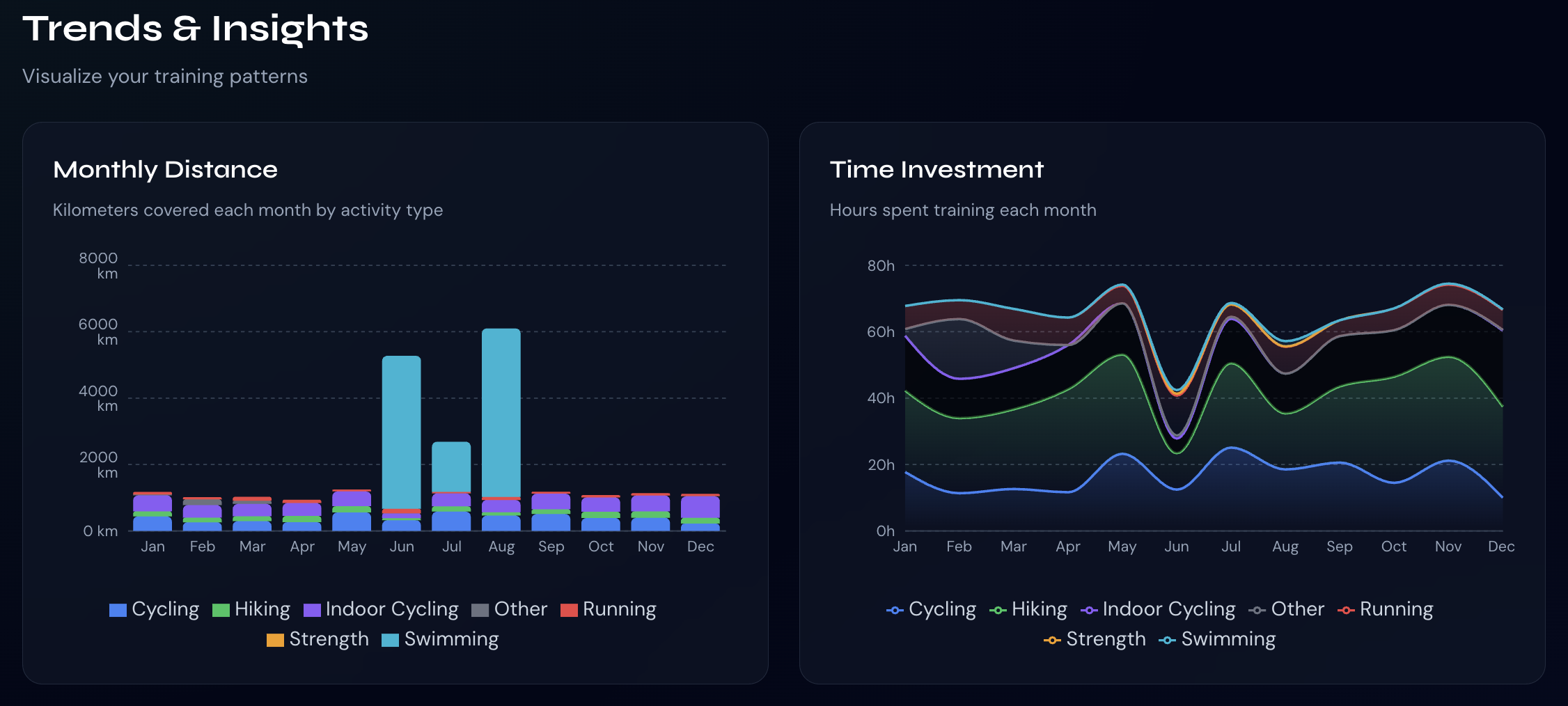Click the July bar in Monthly Distance chart
This screenshot has height=706, width=1568.
point(451,466)
